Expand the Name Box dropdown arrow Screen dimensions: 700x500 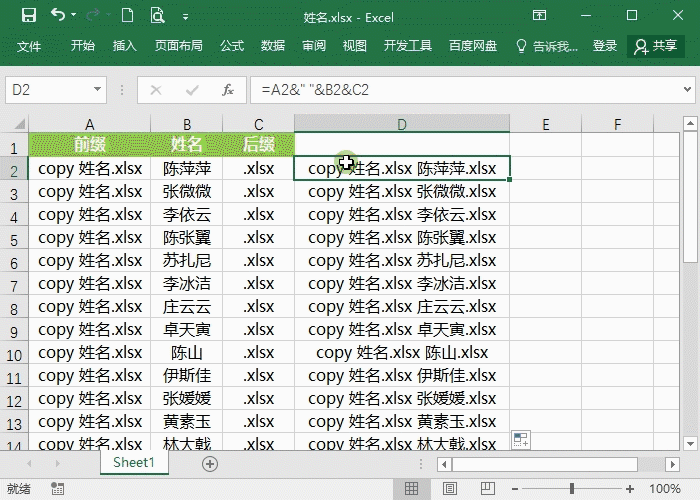pyautogui.click(x=97, y=90)
